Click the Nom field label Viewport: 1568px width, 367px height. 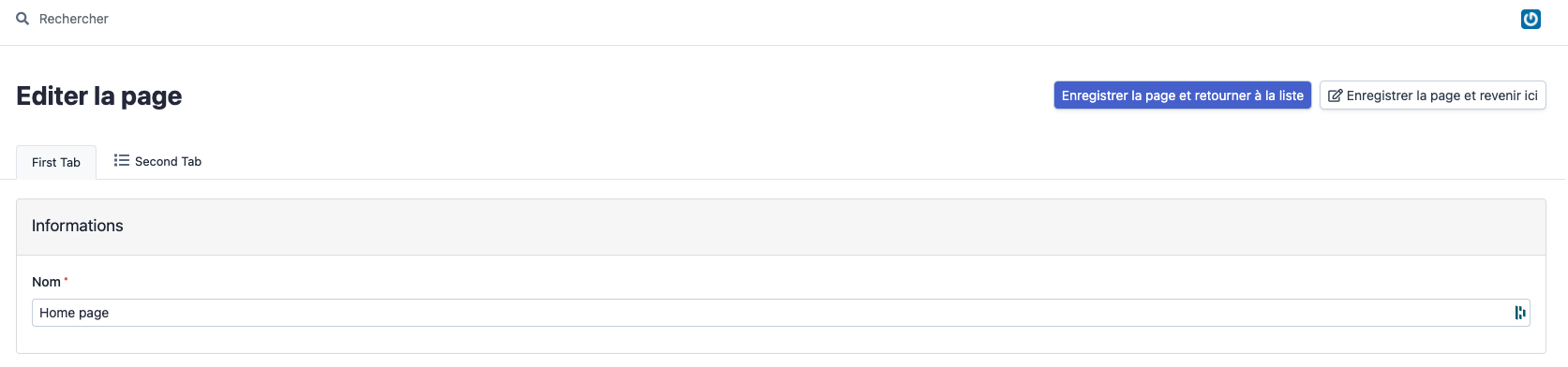pyautogui.click(x=46, y=282)
